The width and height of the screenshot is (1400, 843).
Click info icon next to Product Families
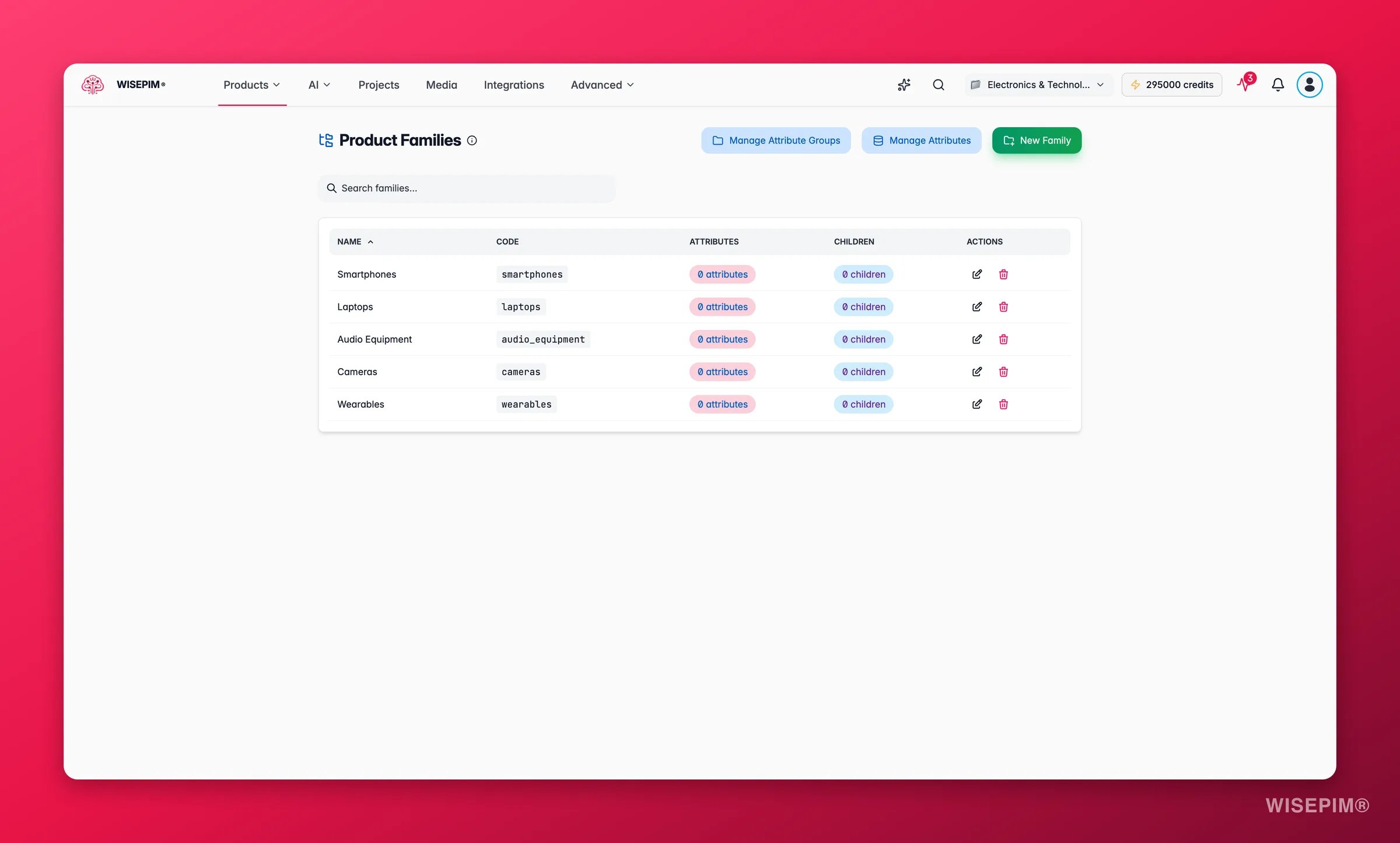click(472, 141)
